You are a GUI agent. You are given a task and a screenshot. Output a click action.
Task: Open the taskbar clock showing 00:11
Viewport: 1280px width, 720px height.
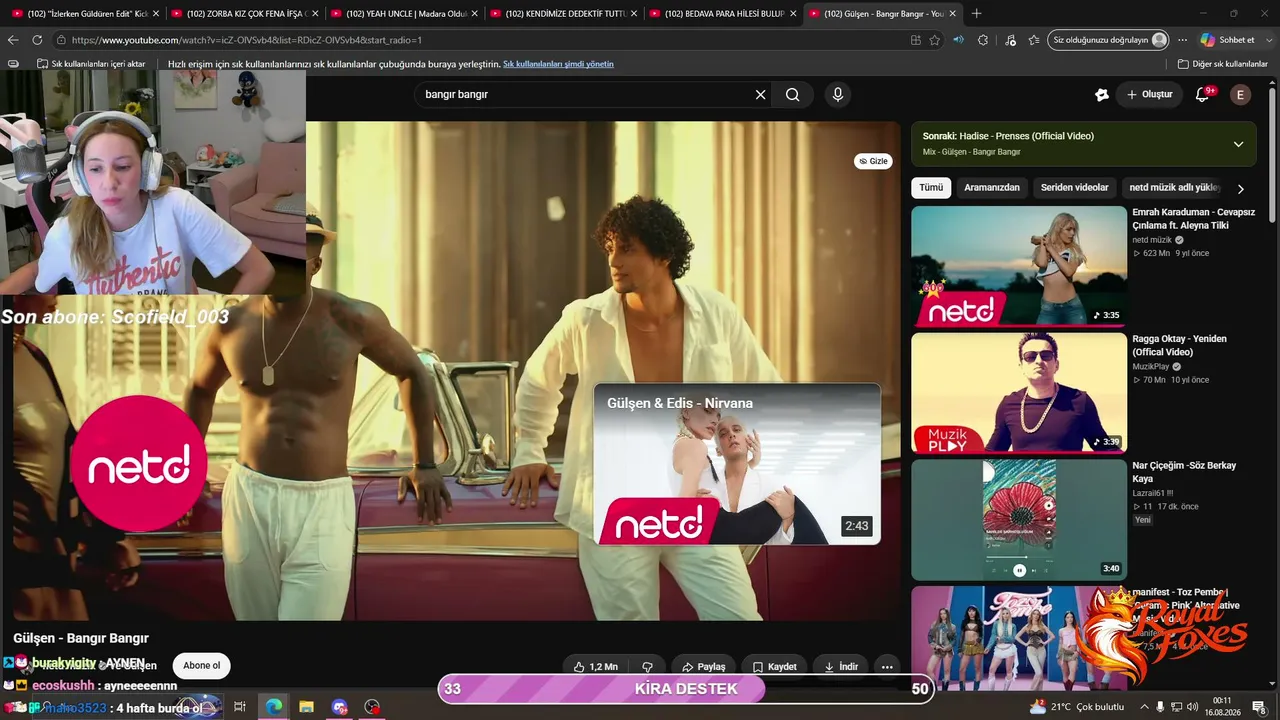point(1221,707)
